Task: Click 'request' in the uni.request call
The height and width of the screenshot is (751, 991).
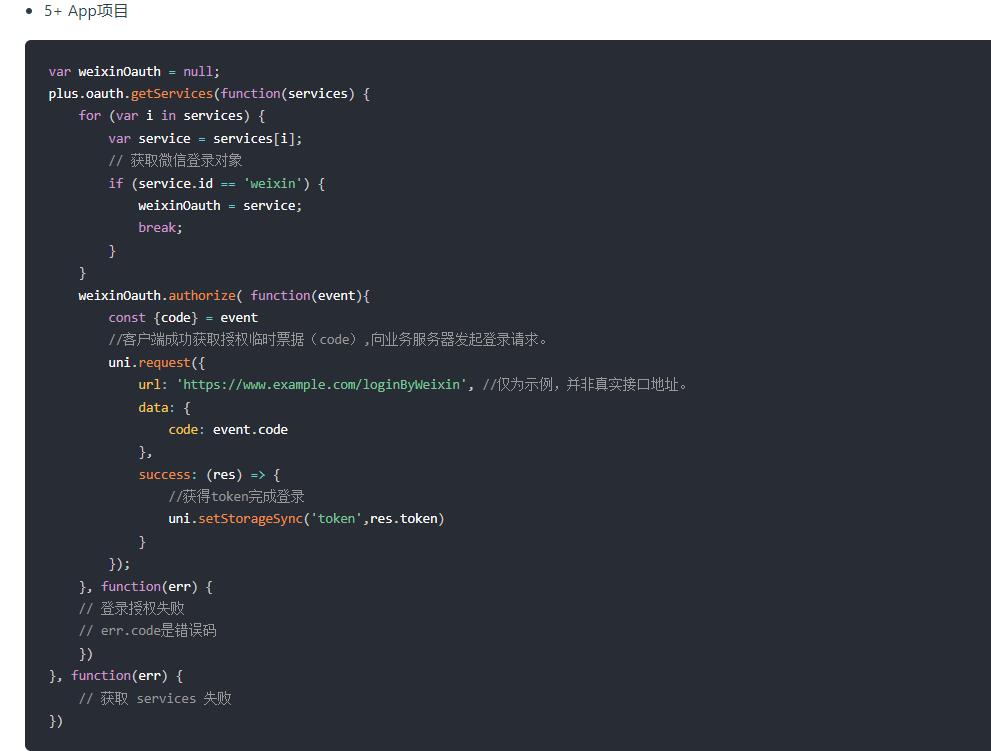Action: (x=164, y=363)
